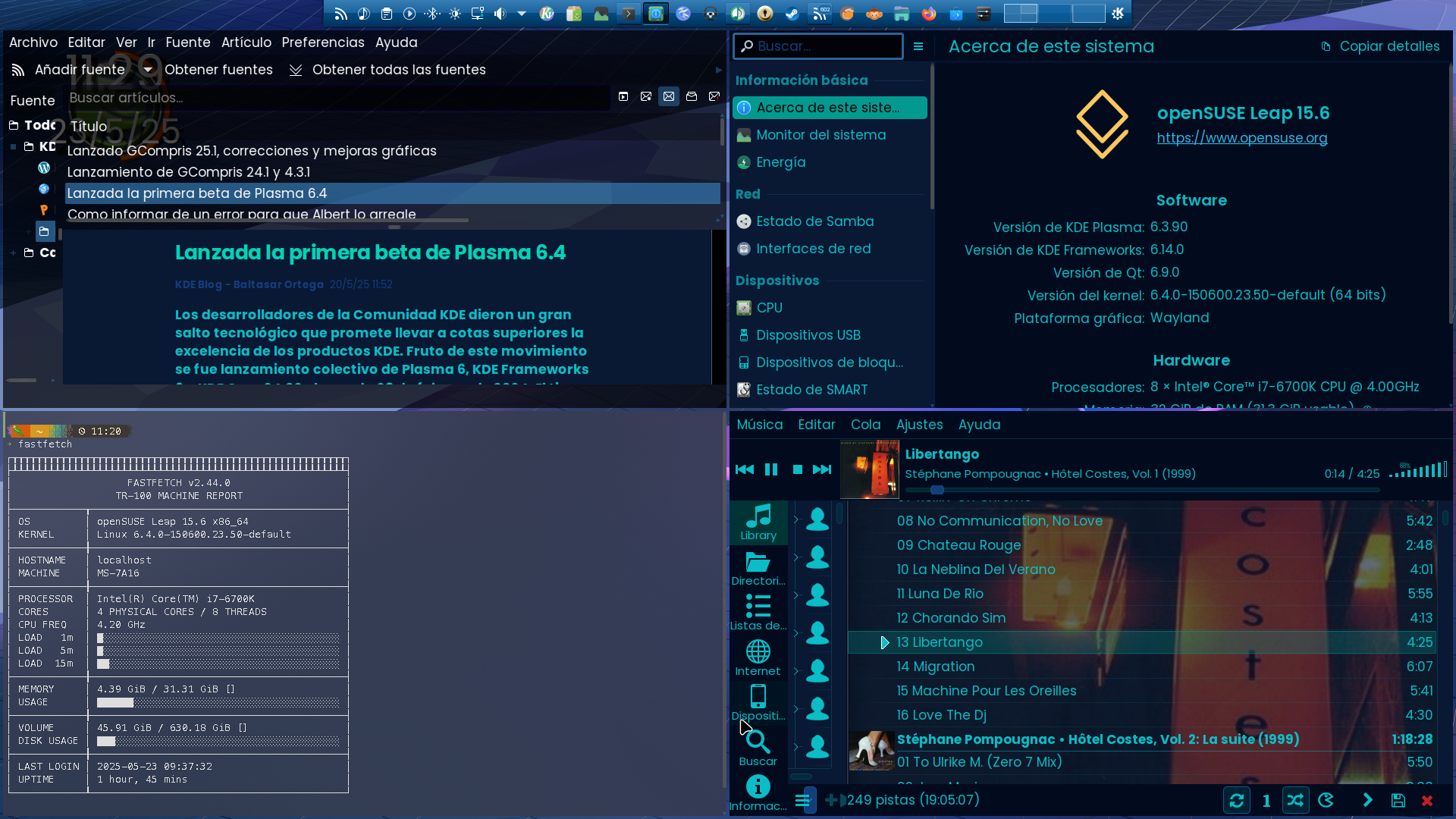Open Dispositivos sidebar section in music player
This screenshot has width=1456, height=819.
click(x=758, y=703)
